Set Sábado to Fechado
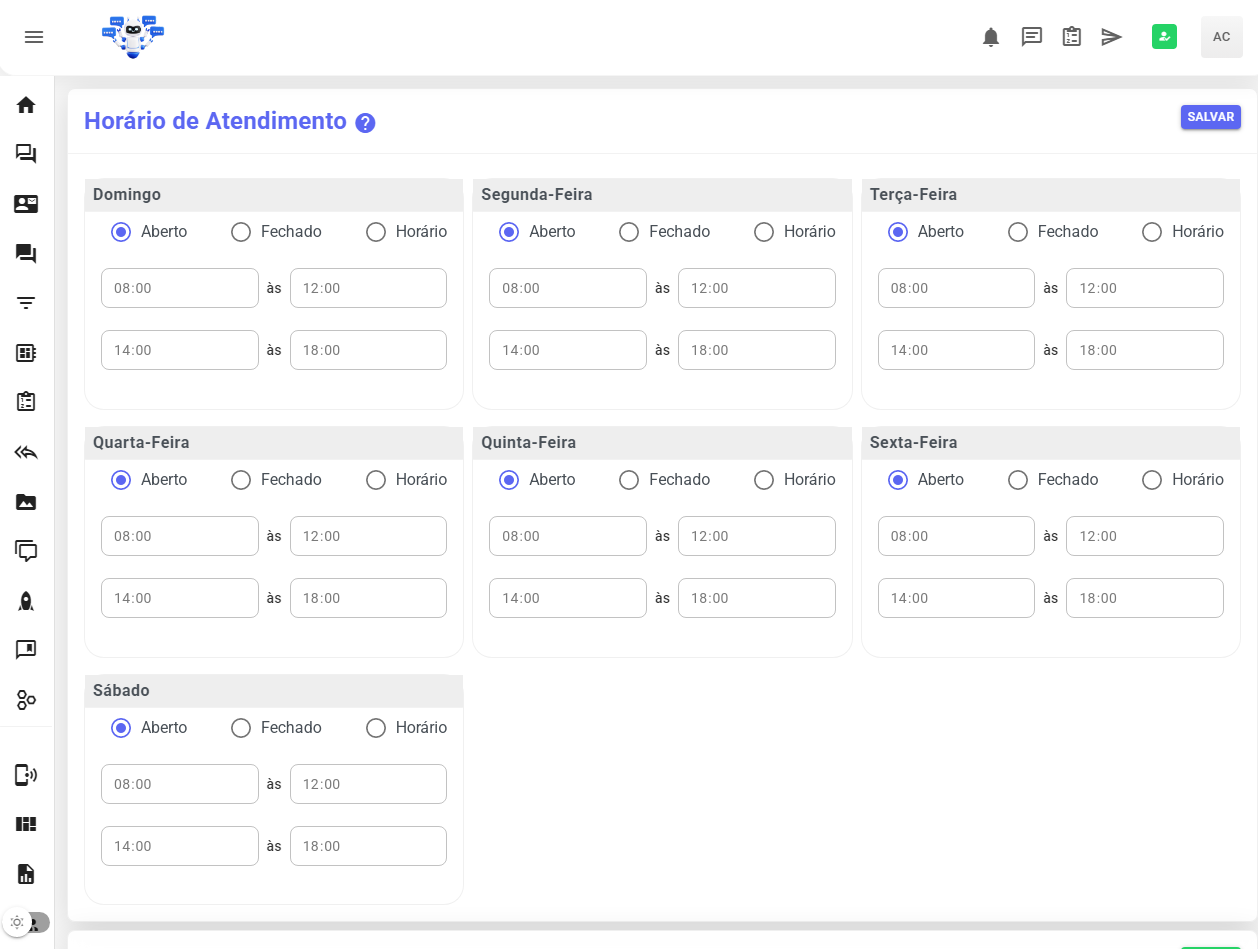The width and height of the screenshot is (1258, 949). click(x=241, y=728)
